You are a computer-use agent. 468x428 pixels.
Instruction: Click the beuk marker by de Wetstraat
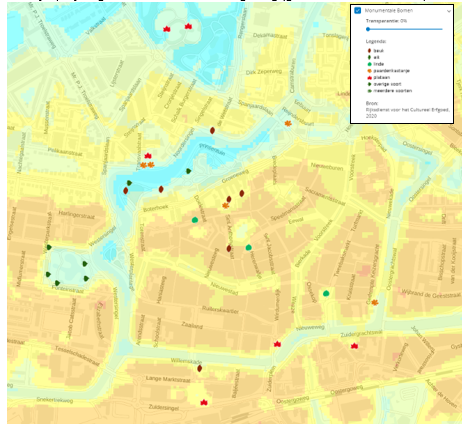pyautogui.click(x=212, y=130)
